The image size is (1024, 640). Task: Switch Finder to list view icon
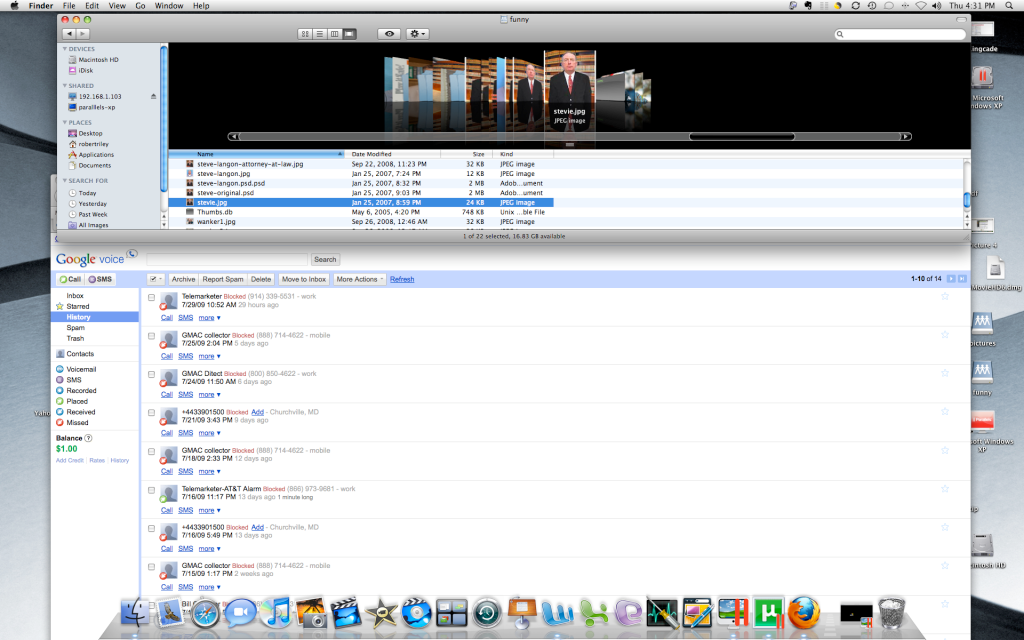[x=320, y=34]
